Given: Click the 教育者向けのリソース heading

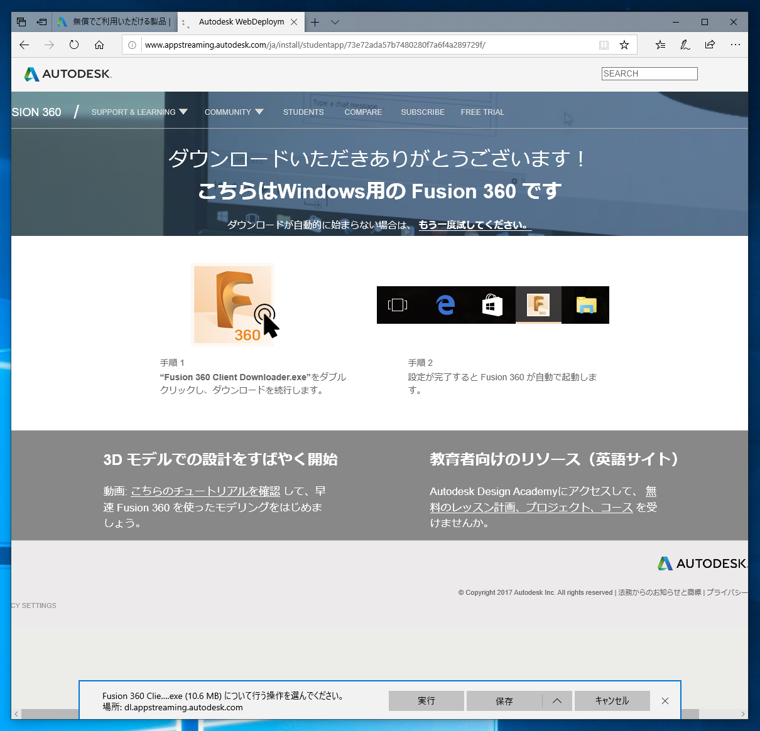Looking at the screenshot, I should [x=554, y=459].
